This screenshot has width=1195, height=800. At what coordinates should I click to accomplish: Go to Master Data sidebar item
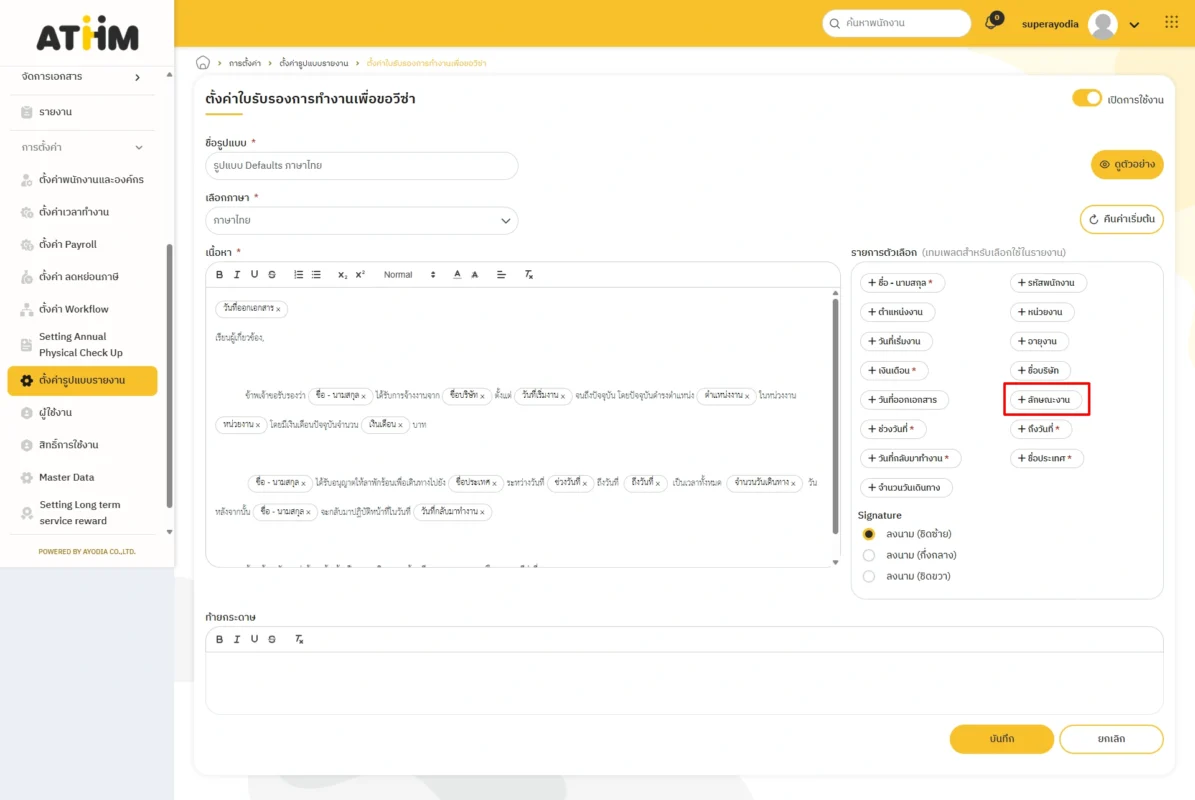[66, 477]
